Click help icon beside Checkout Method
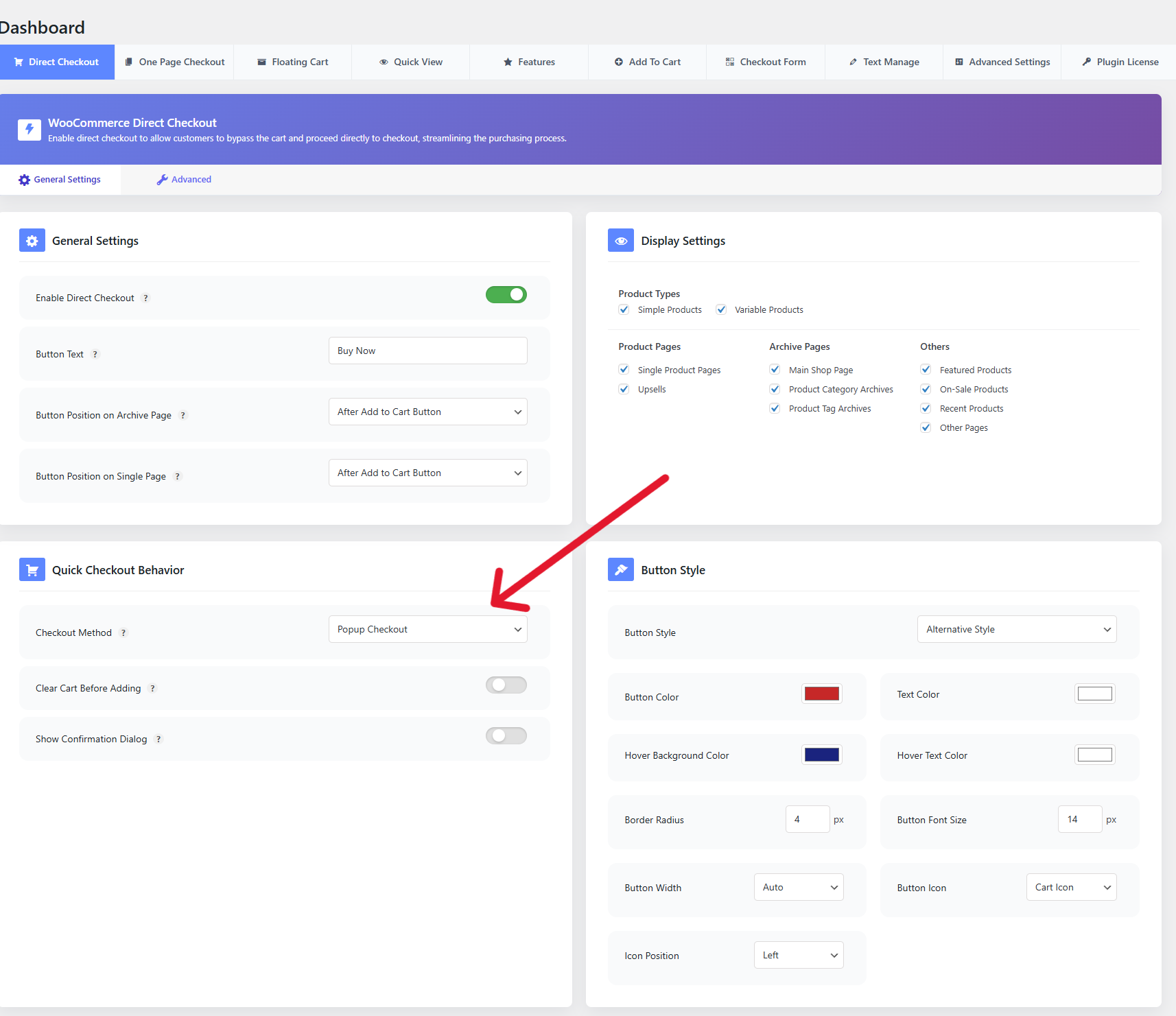 pyautogui.click(x=123, y=633)
